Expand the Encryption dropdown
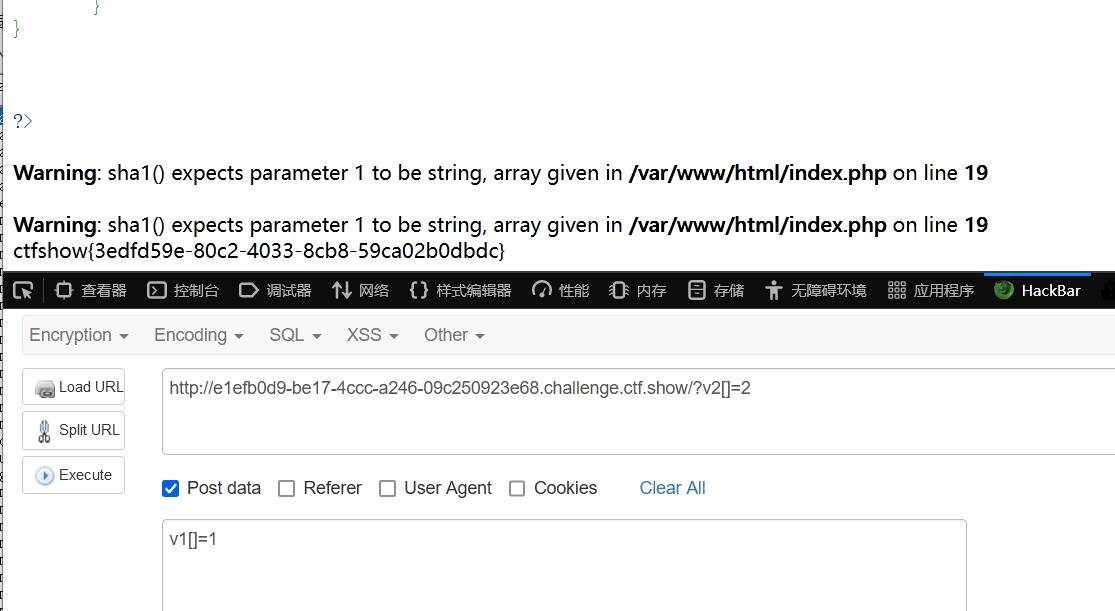 (79, 335)
